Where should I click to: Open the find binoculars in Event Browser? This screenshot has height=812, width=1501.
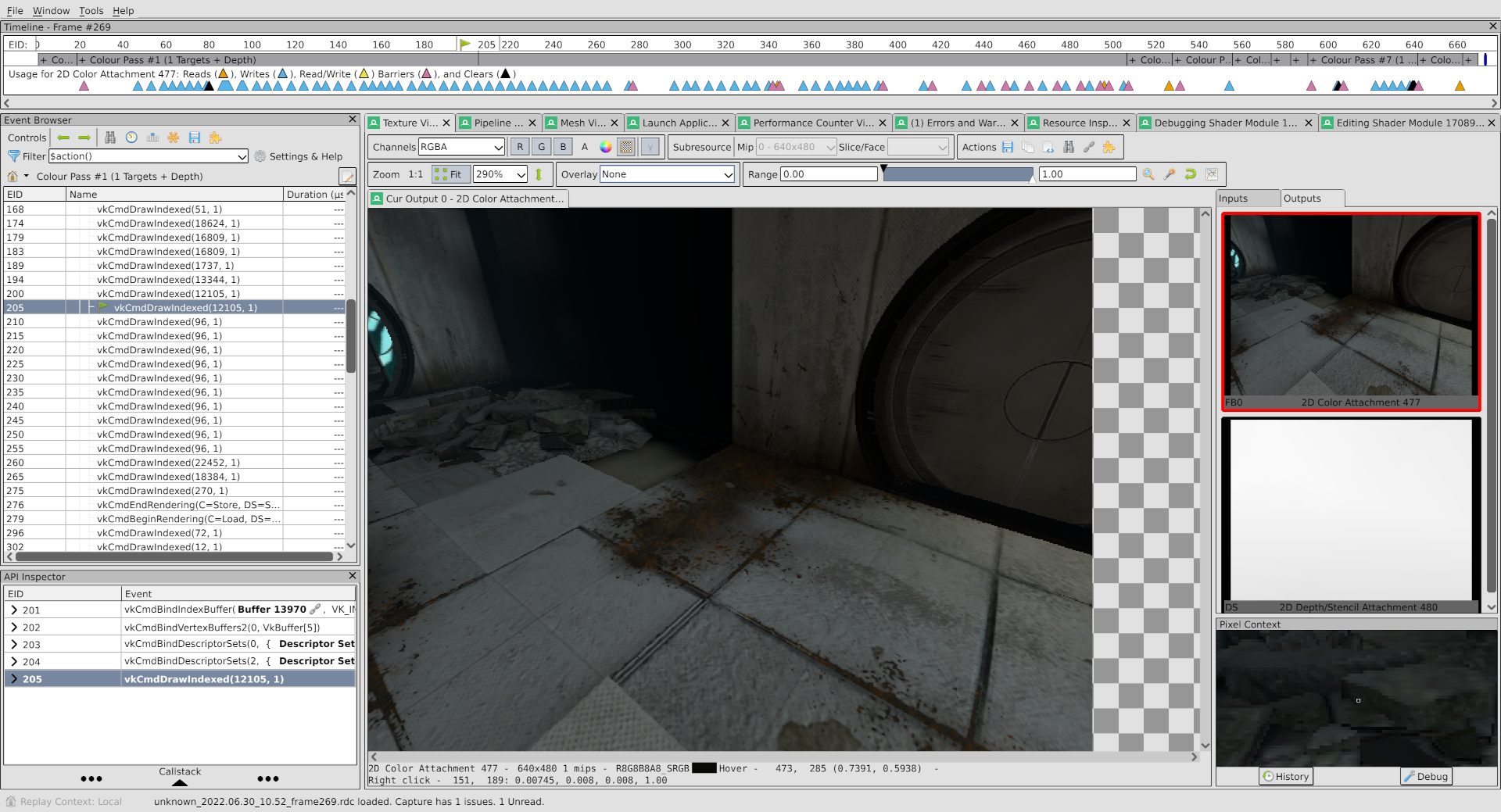110,138
